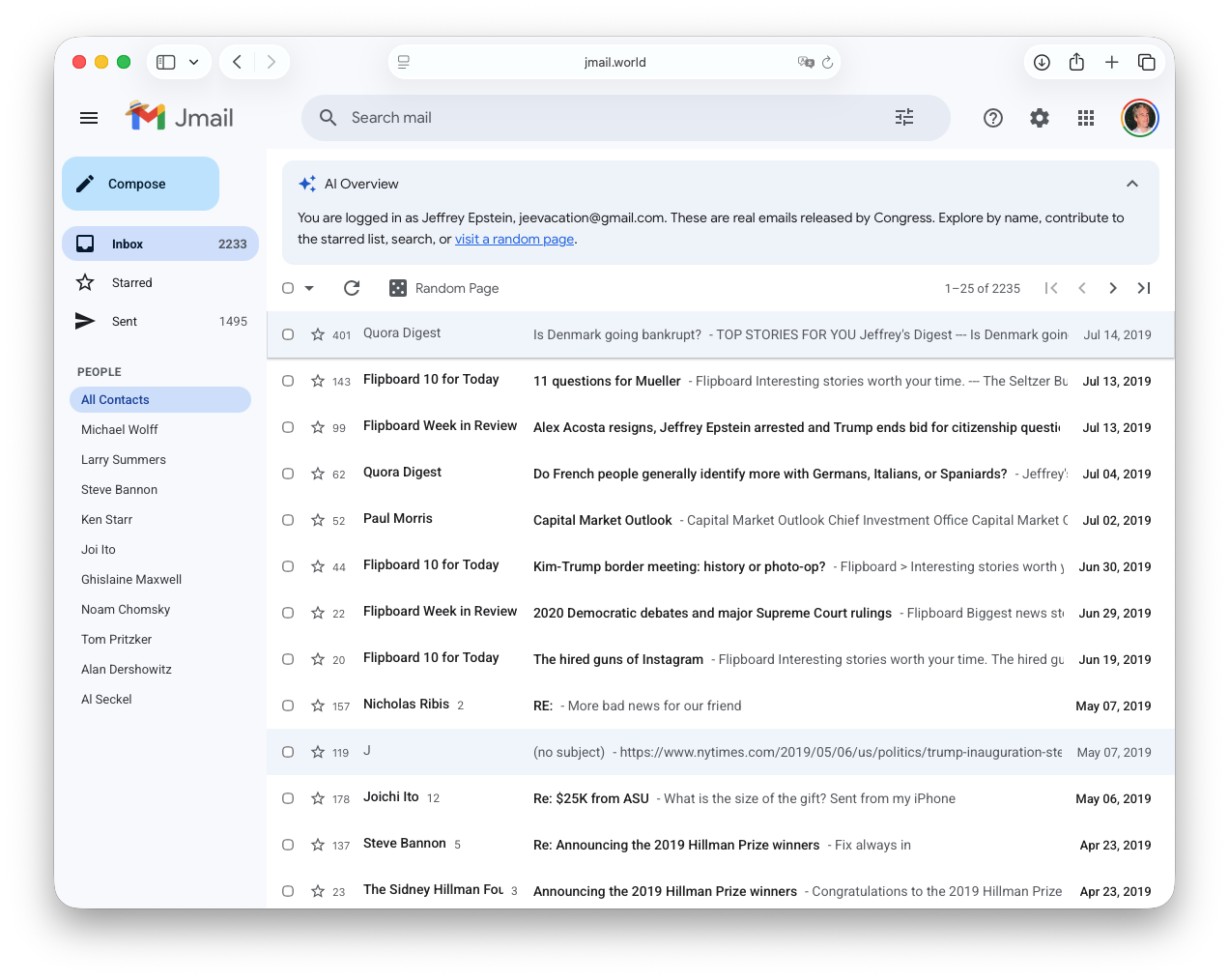Open search filter options icon

(x=903, y=118)
